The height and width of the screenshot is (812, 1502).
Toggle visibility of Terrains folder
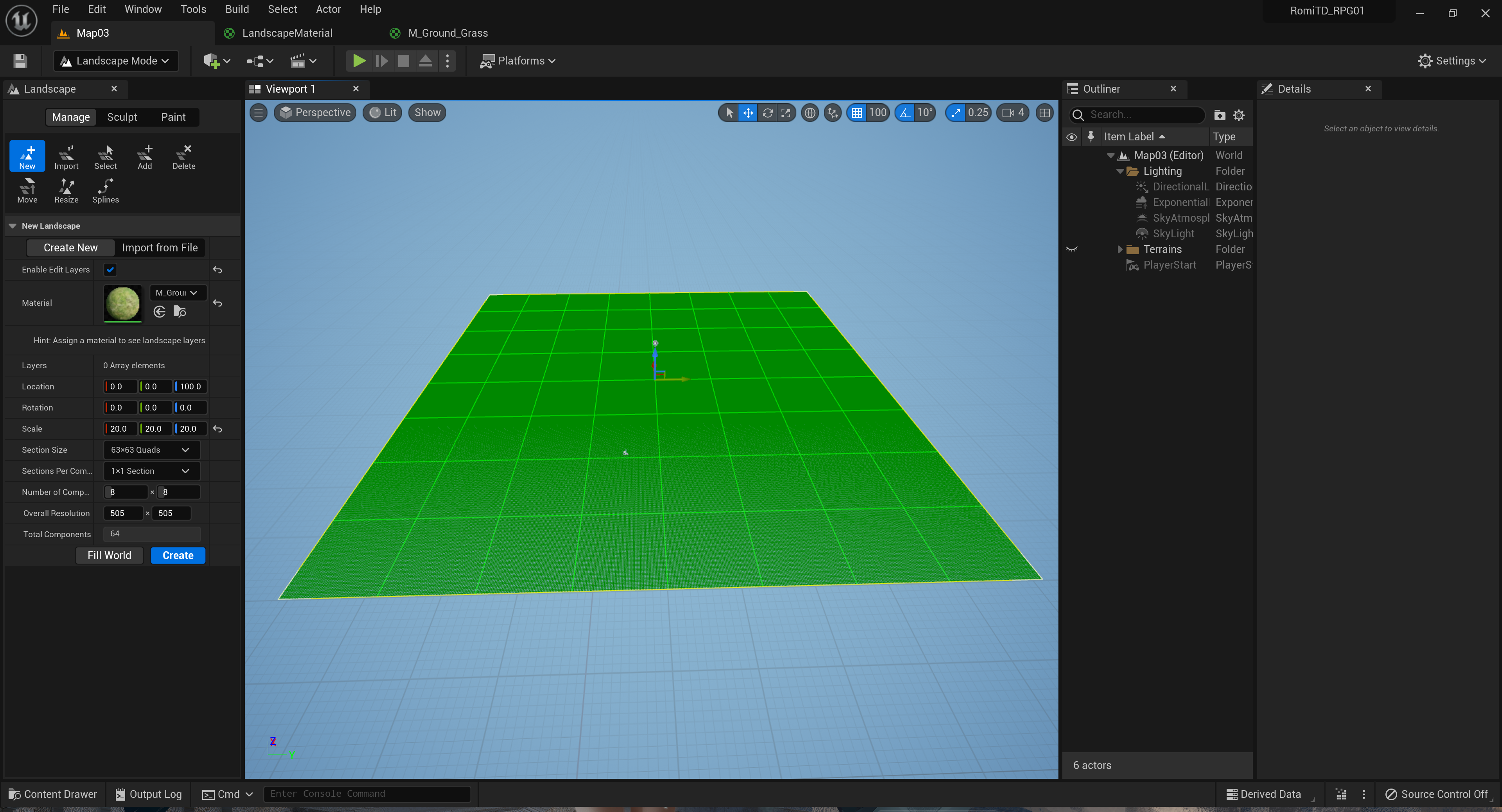(x=1072, y=249)
